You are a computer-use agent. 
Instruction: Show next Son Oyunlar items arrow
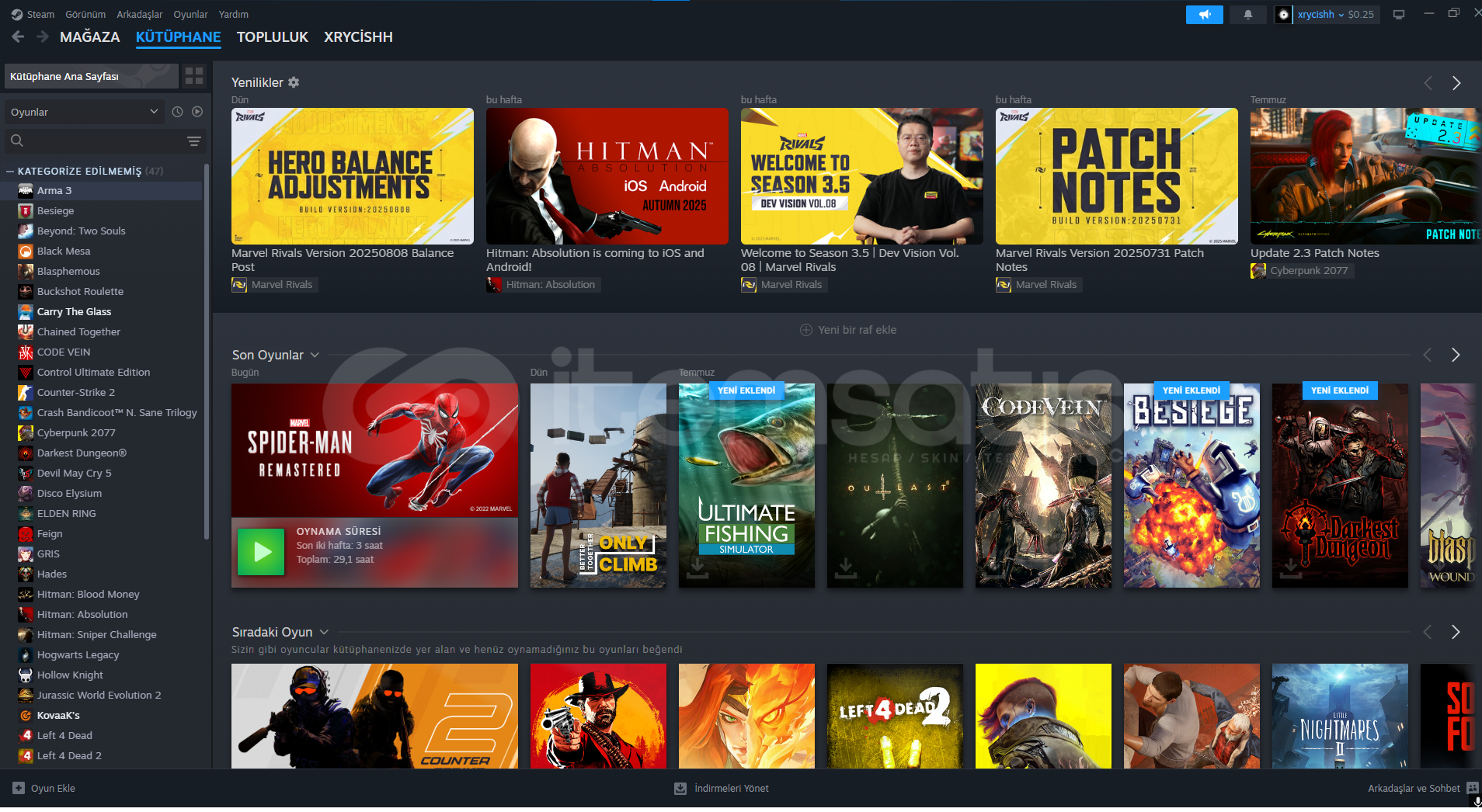(x=1456, y=355)
